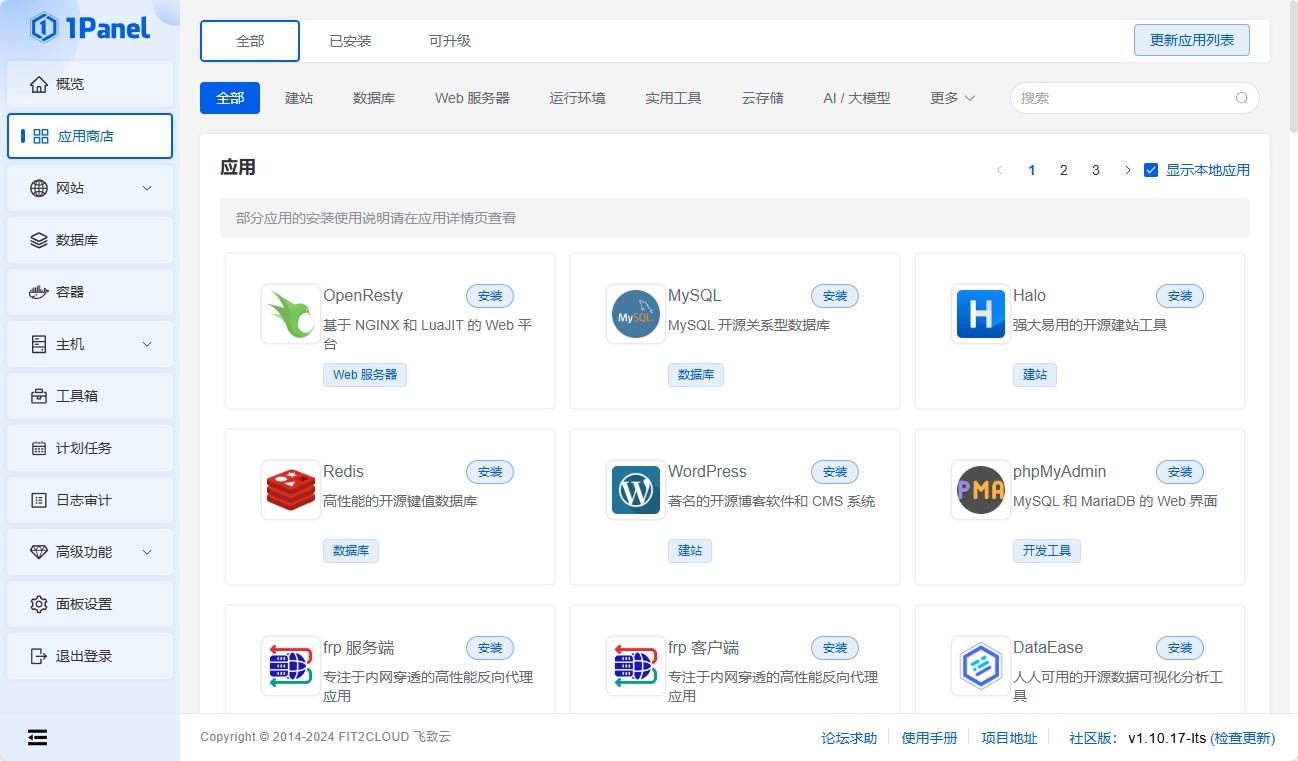Open the MySQL app icon
Screen dimensions: 1298x761
click(x=636, y=314)
